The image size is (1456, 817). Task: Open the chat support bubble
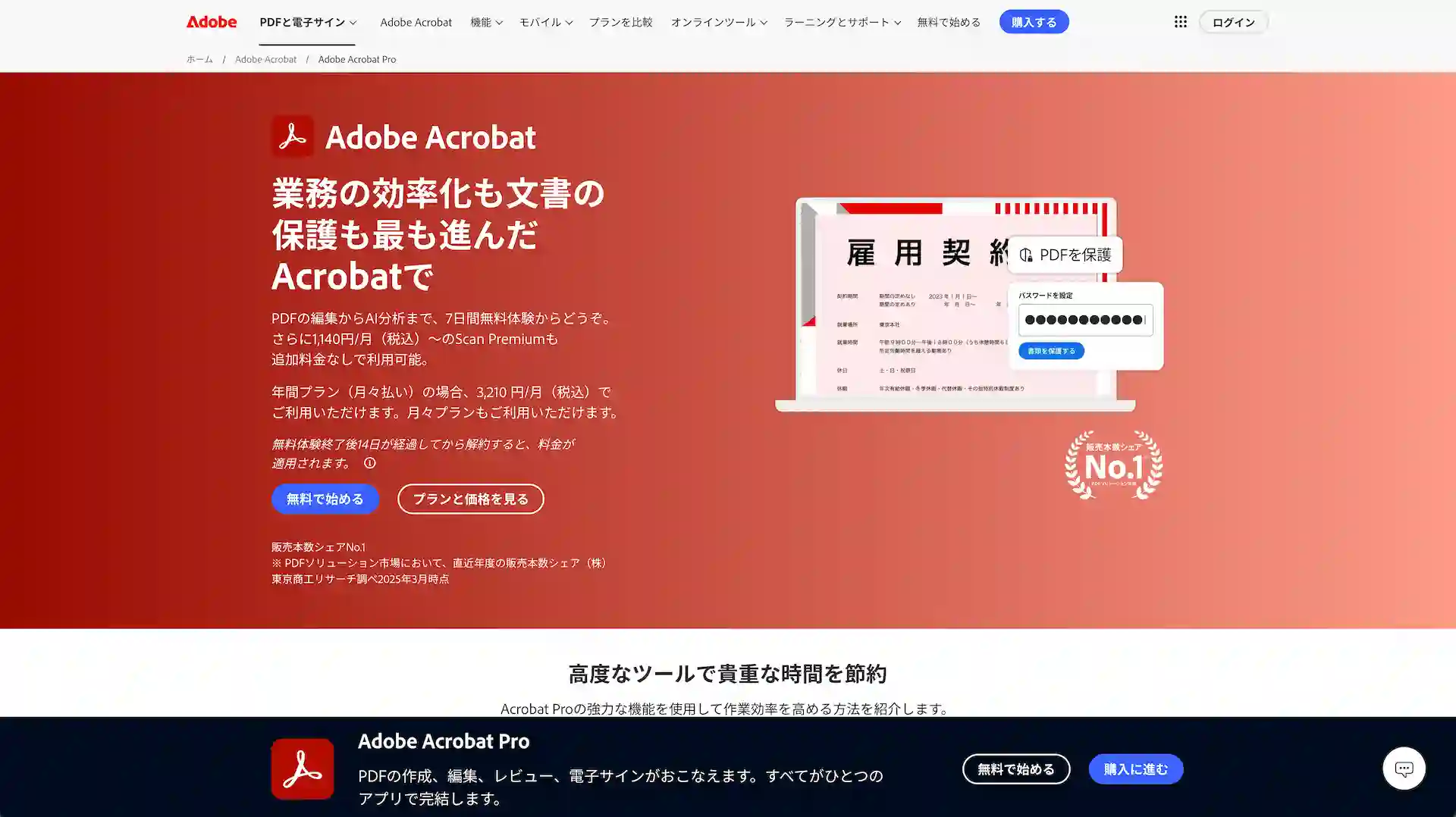coord(1404,768)
